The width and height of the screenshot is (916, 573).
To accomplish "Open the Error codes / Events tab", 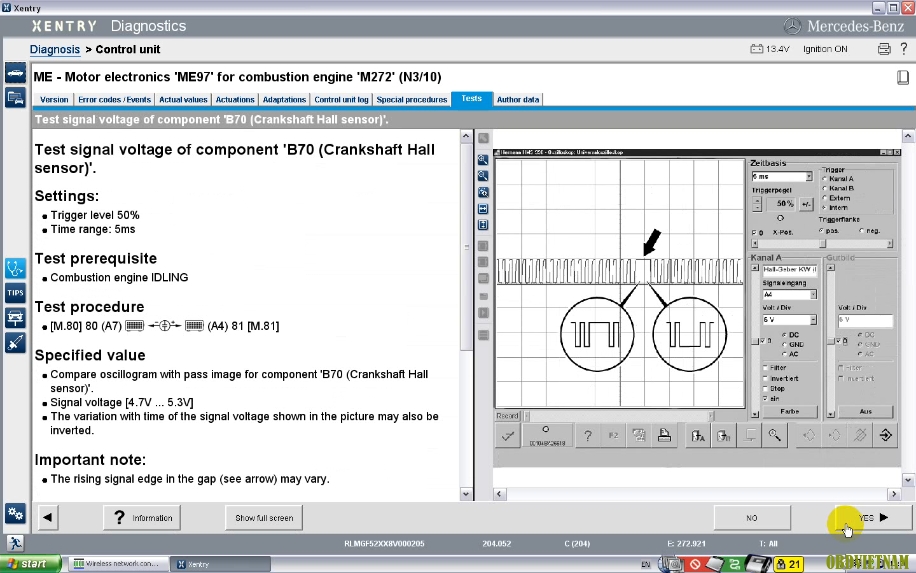I will [114, 100].
